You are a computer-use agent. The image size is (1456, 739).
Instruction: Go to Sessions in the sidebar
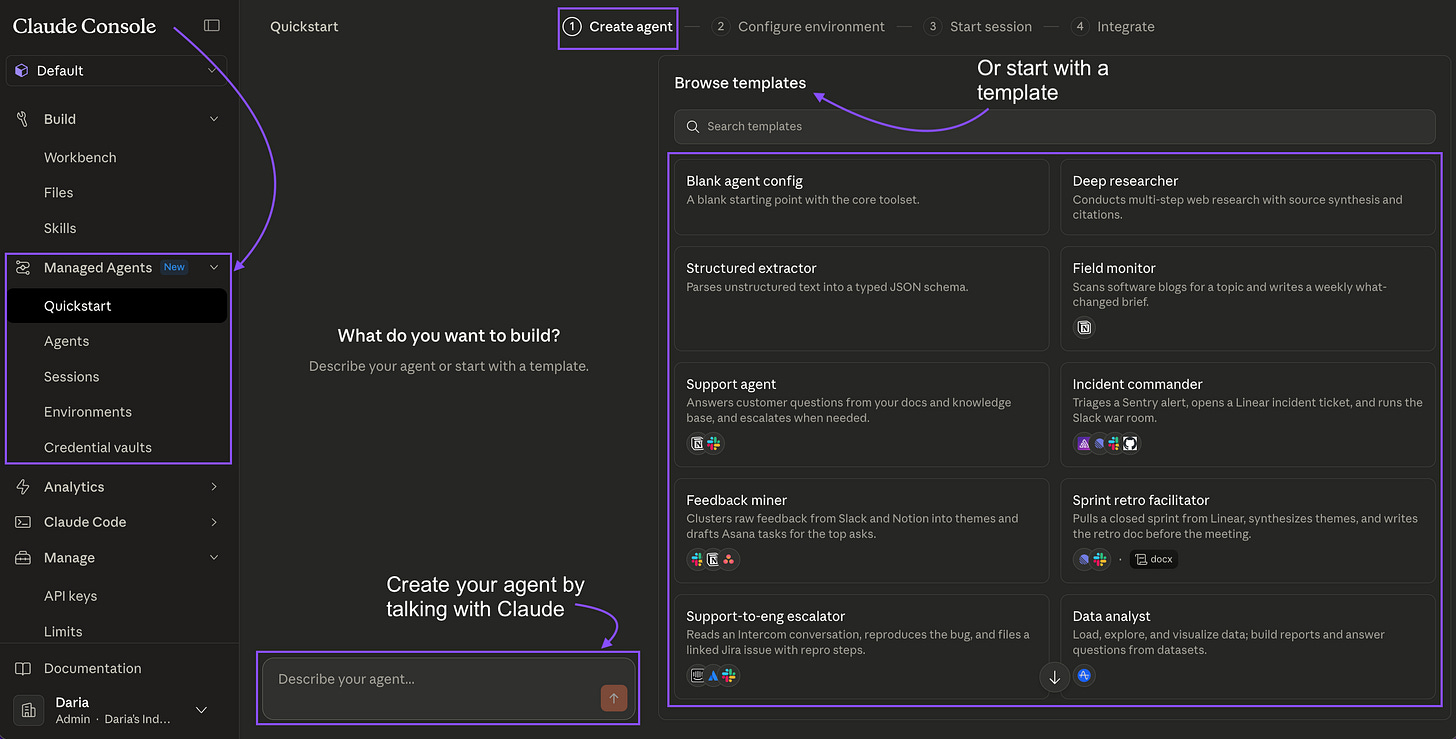coord(71,377)
